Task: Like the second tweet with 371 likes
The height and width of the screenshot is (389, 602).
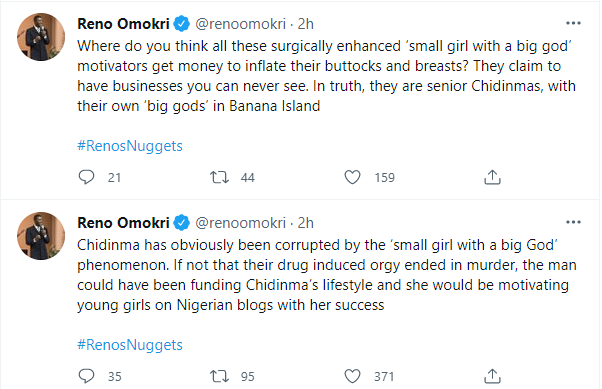Action: pyautogui.click(x=352, y=376)
